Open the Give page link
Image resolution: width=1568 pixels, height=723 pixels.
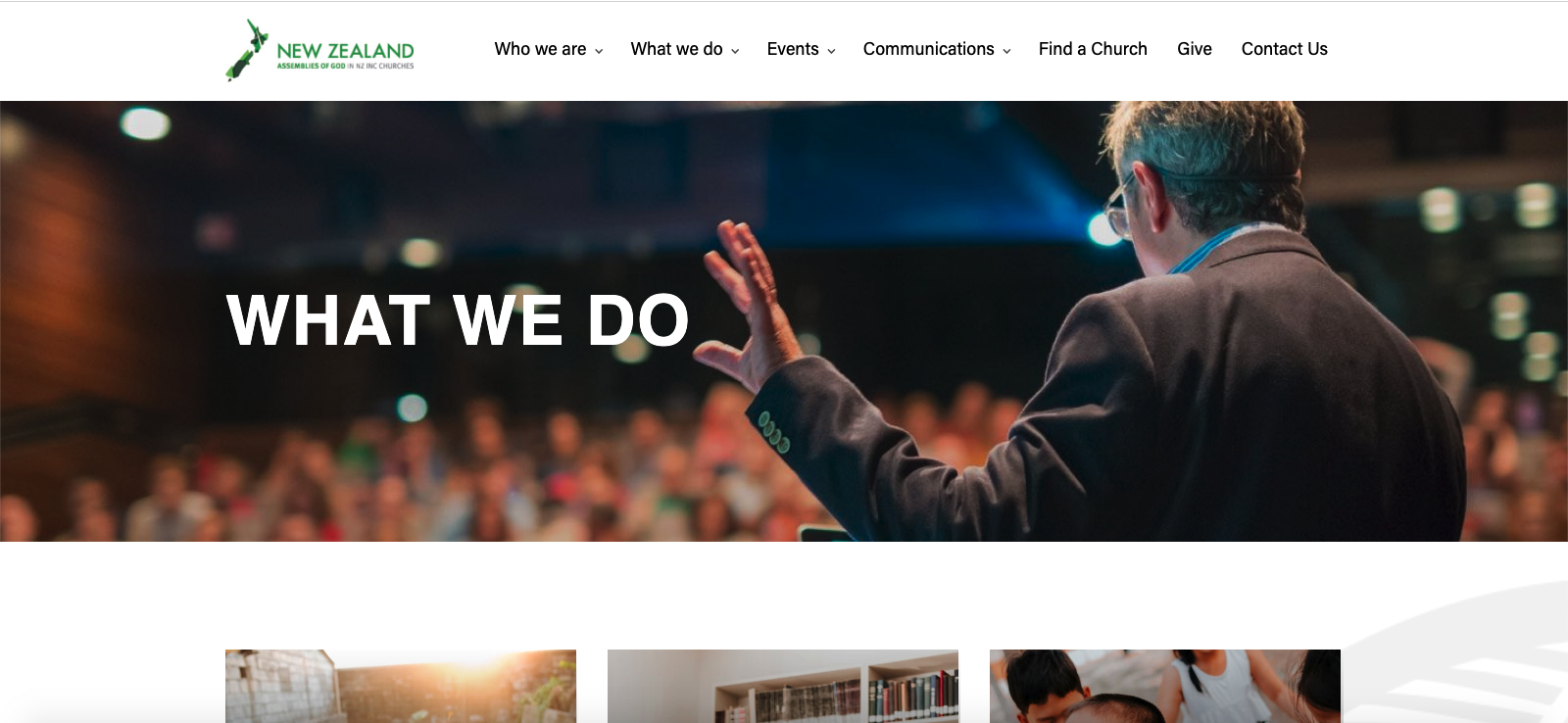tap(1195, 49)
